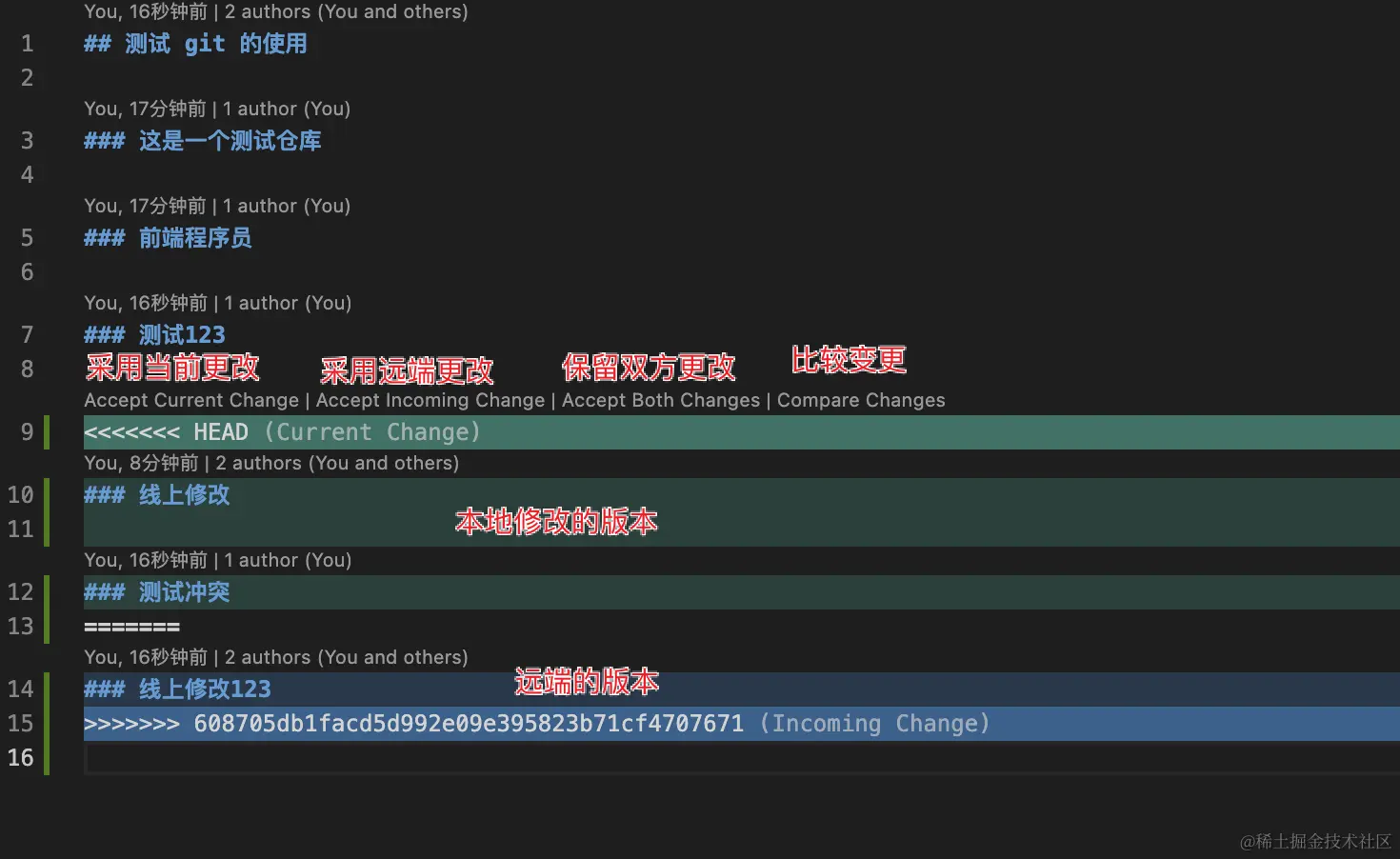Open blame lens above line 3
The image size is (1400, 859).
(217, 109)
